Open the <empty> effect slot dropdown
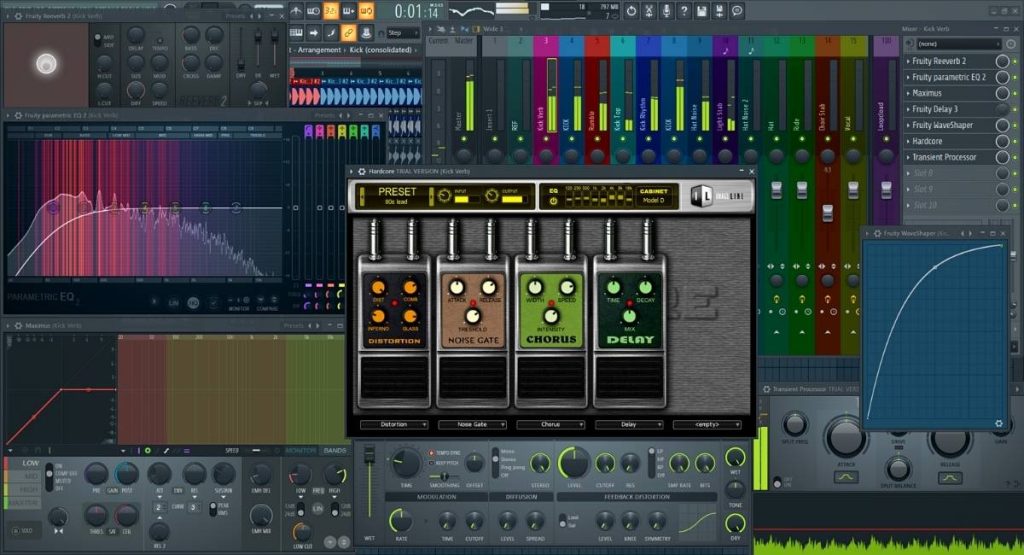Screen dimensions: 1024x555 (x=707, y=424)
